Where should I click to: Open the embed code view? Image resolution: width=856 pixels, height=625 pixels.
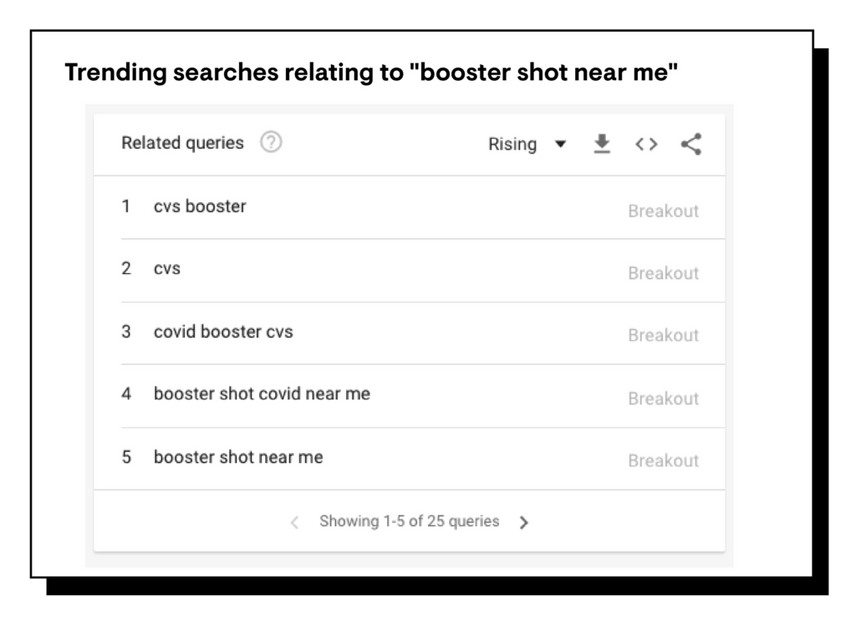click(645, 144)
